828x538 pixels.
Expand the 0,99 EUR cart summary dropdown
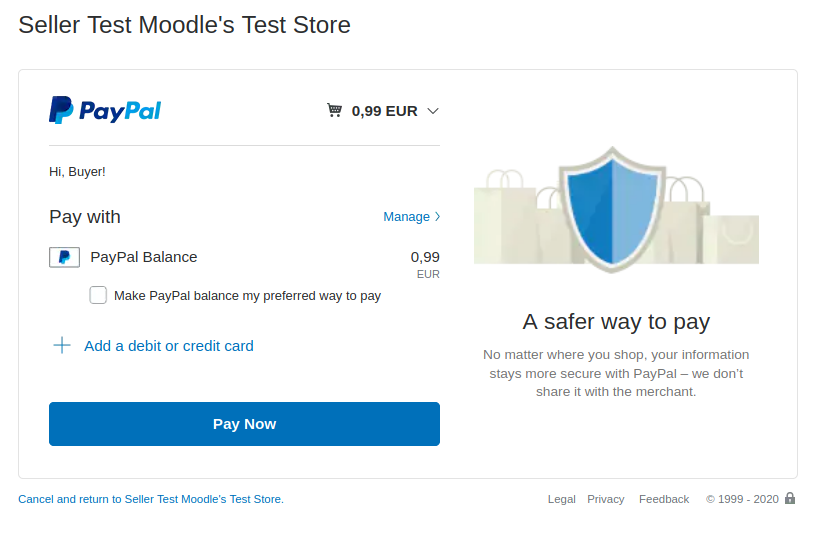tap(383, 111)
